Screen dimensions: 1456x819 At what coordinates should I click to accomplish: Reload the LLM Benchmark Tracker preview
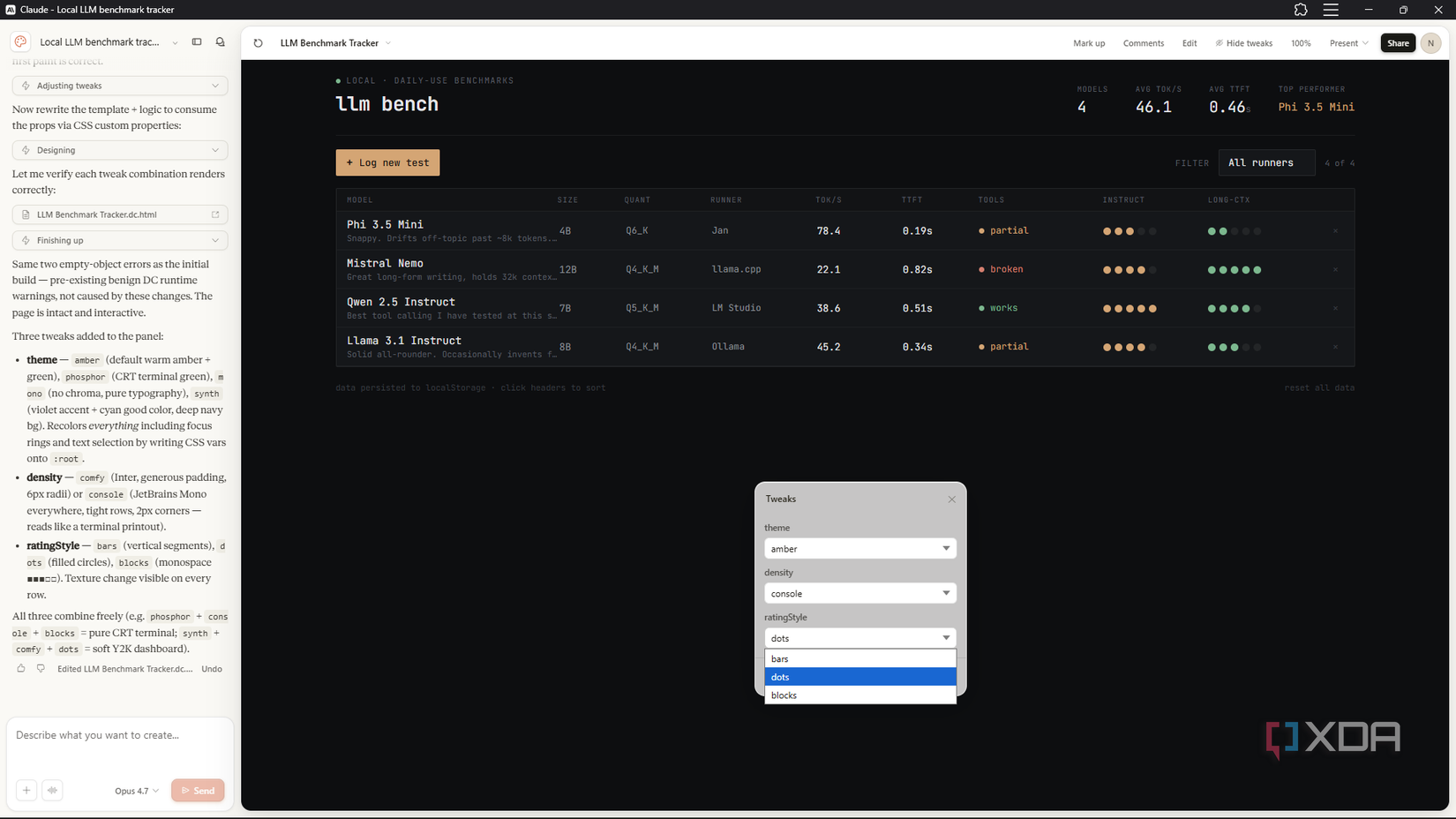[x=258, y=42]
